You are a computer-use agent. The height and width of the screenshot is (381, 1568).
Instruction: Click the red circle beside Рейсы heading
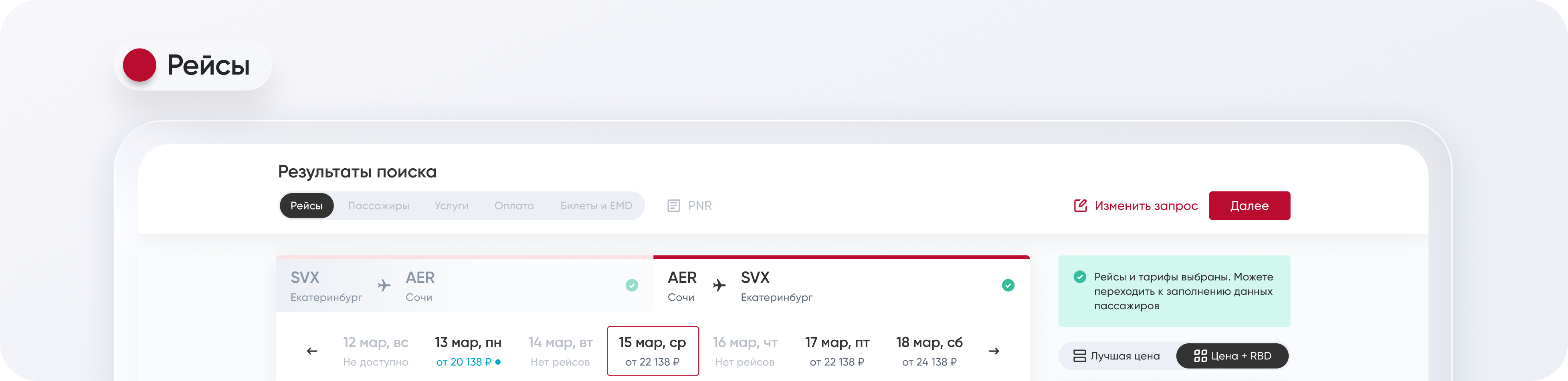tap(139, 65)
